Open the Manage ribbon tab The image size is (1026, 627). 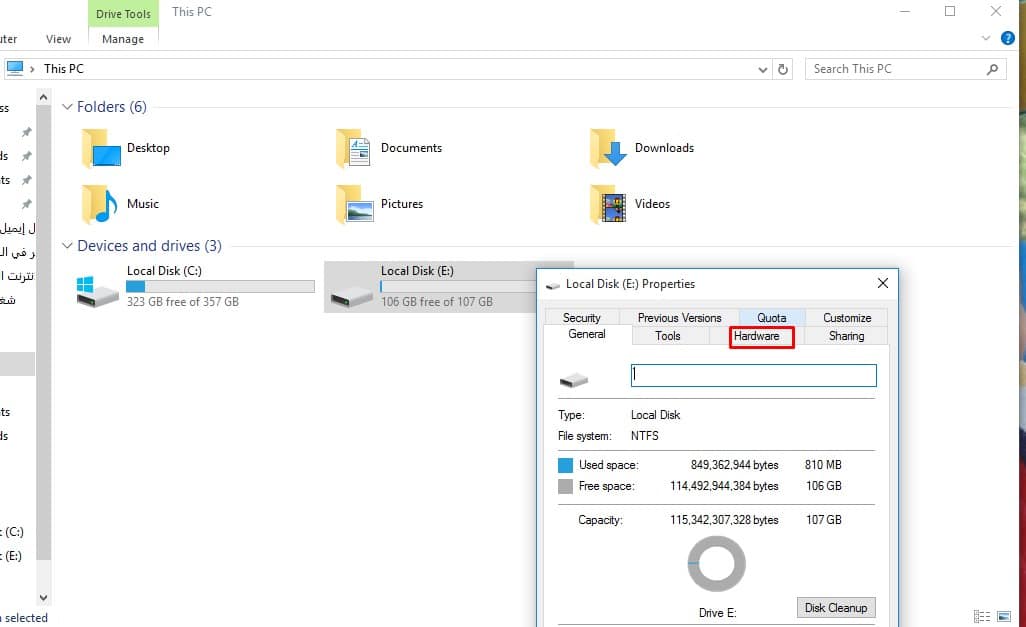coord(122,39)
